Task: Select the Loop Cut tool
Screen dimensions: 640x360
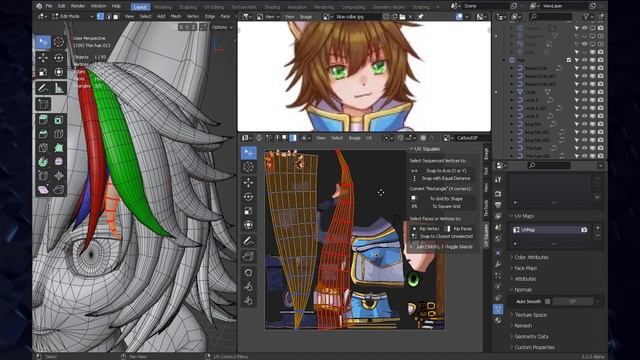Action: click(59, 134)
